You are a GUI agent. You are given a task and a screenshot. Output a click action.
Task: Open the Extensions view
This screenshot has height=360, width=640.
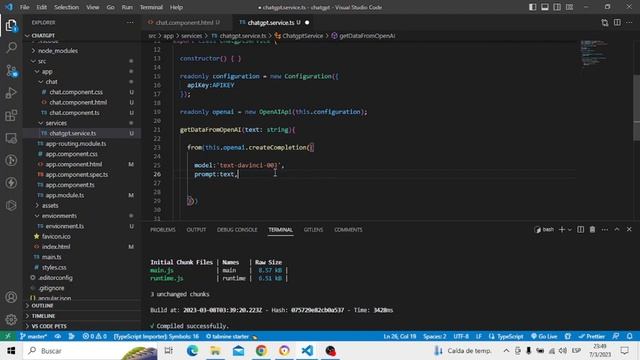(11, 116)
